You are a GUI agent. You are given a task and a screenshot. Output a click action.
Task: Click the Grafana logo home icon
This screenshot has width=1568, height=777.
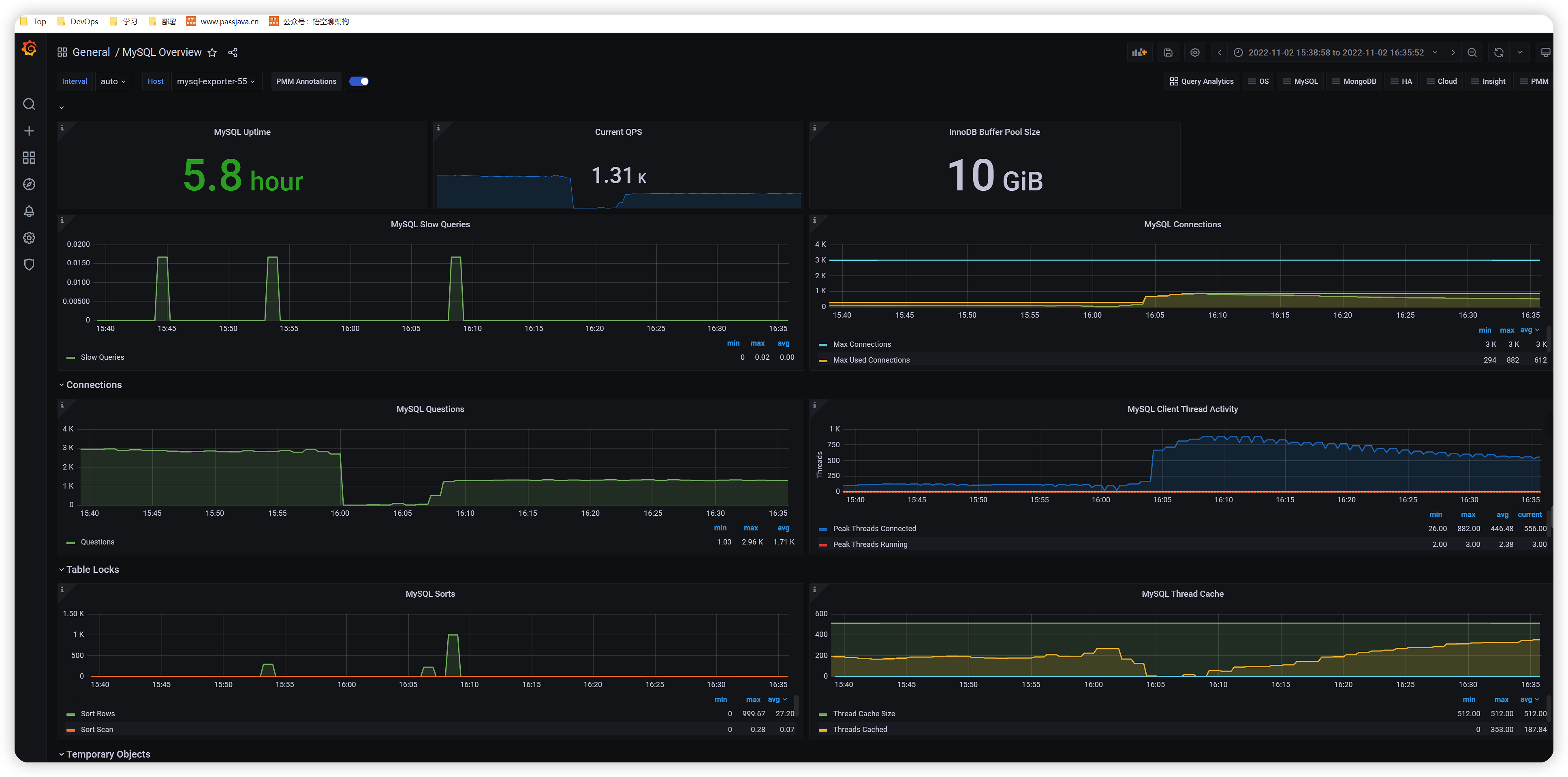29,48
